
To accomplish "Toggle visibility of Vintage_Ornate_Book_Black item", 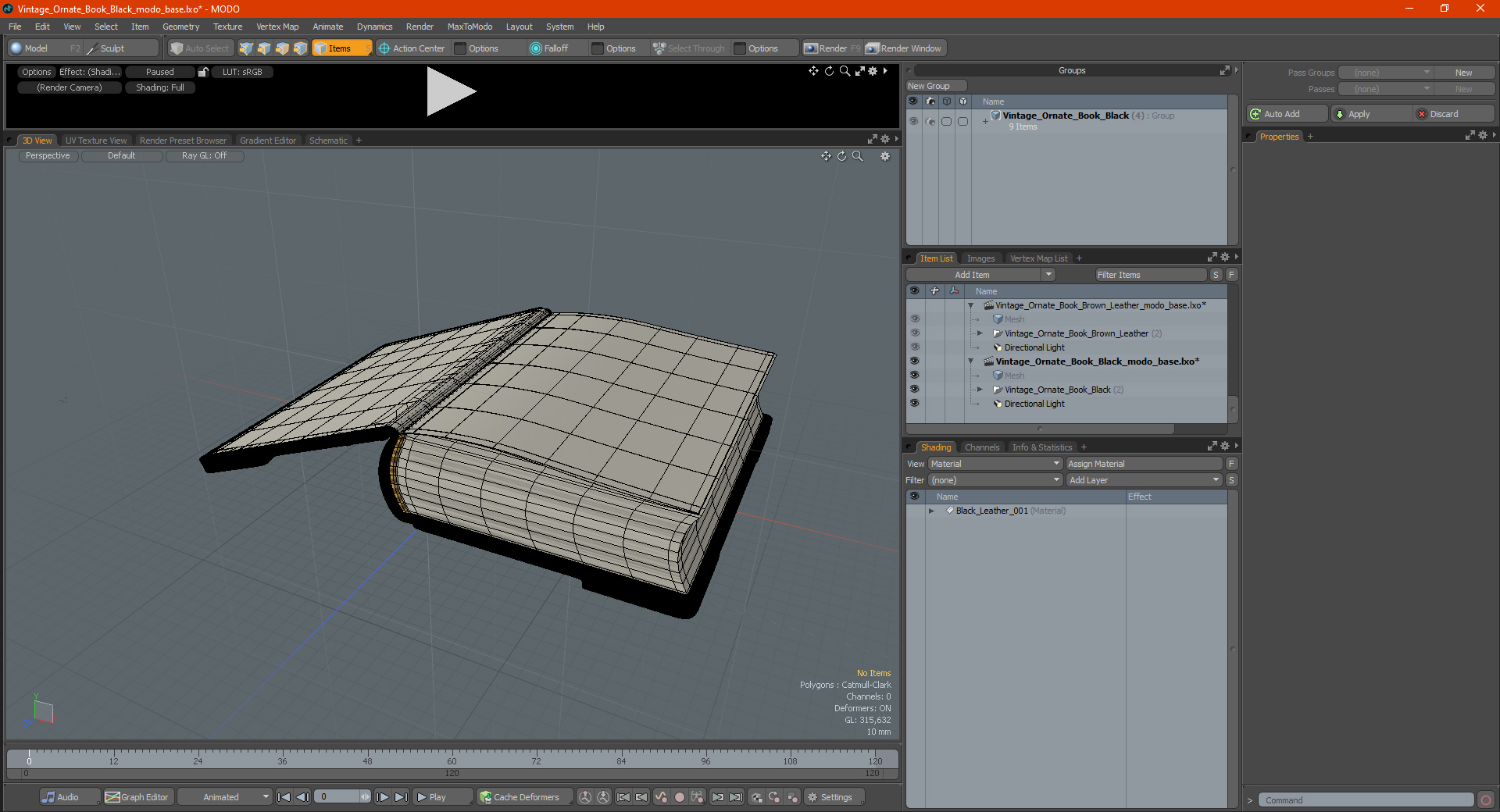I will [x=915, y=390].
